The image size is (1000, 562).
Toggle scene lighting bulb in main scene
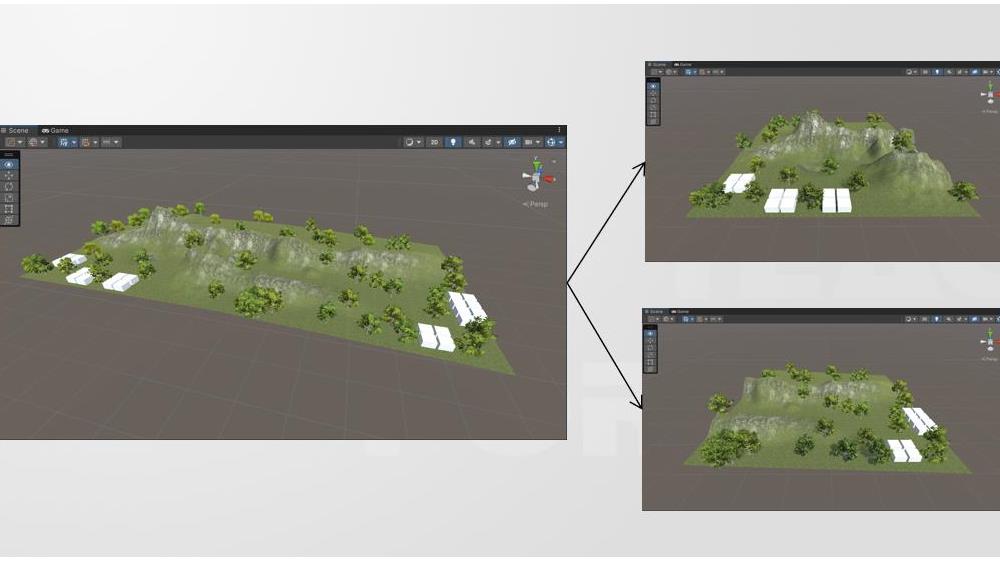tap(453, 142)
